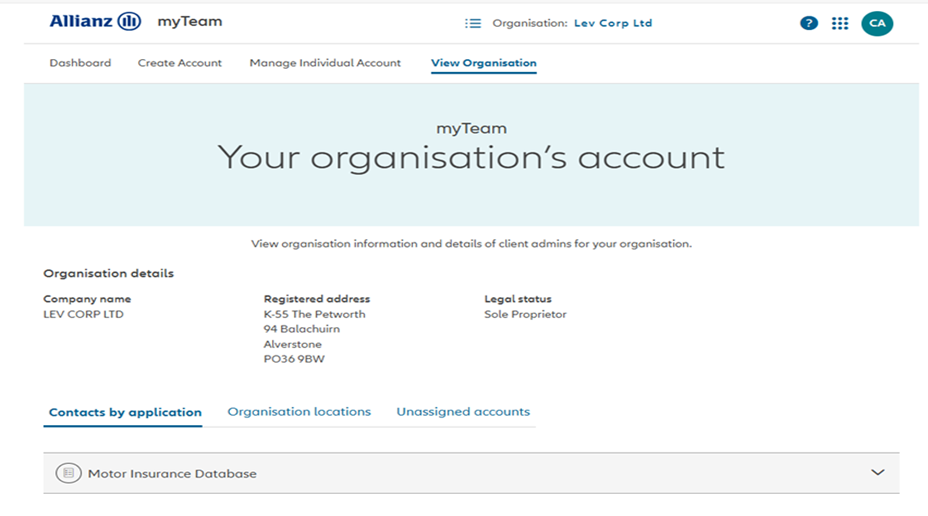
Task: Select the View Organisation tab
Action: 484,63
